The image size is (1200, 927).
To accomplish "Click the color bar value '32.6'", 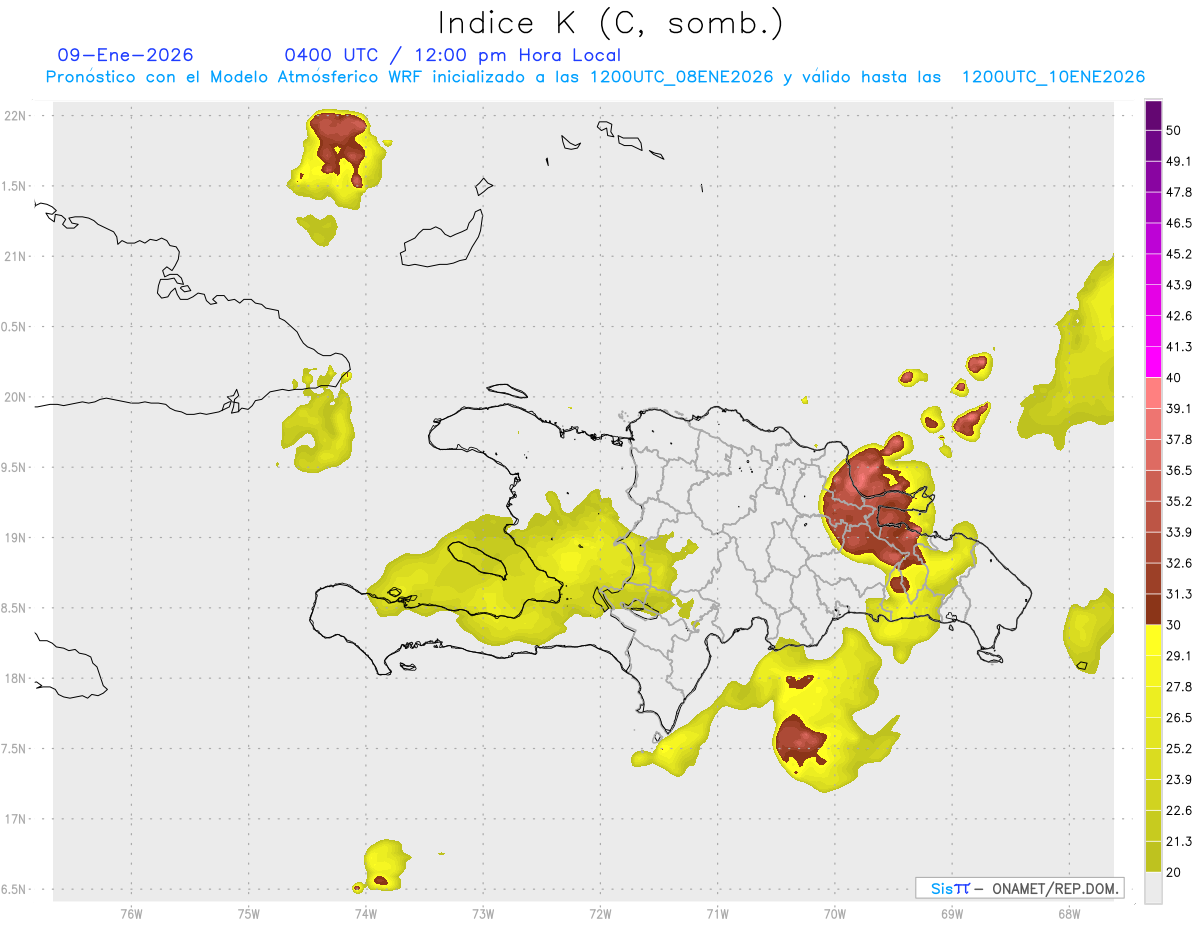I will pos(1179,563).
